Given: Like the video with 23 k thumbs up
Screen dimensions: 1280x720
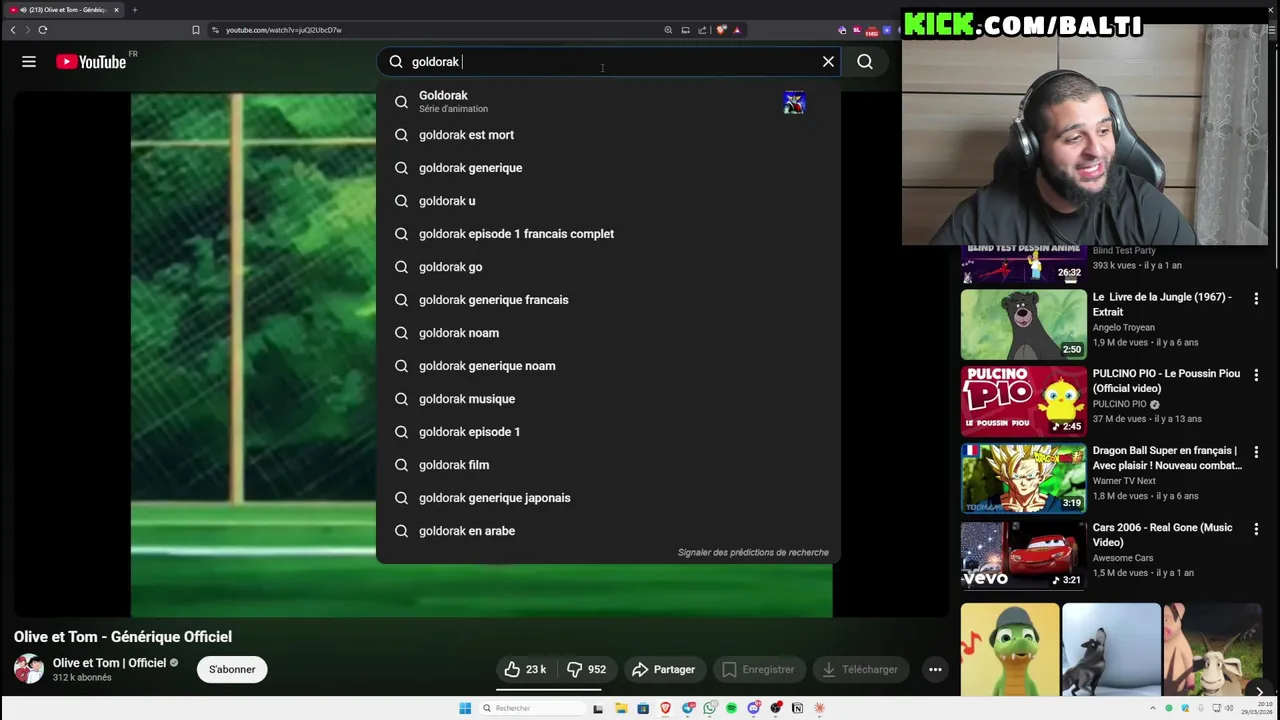Looking at the screenshot, I should pos(525,669).
